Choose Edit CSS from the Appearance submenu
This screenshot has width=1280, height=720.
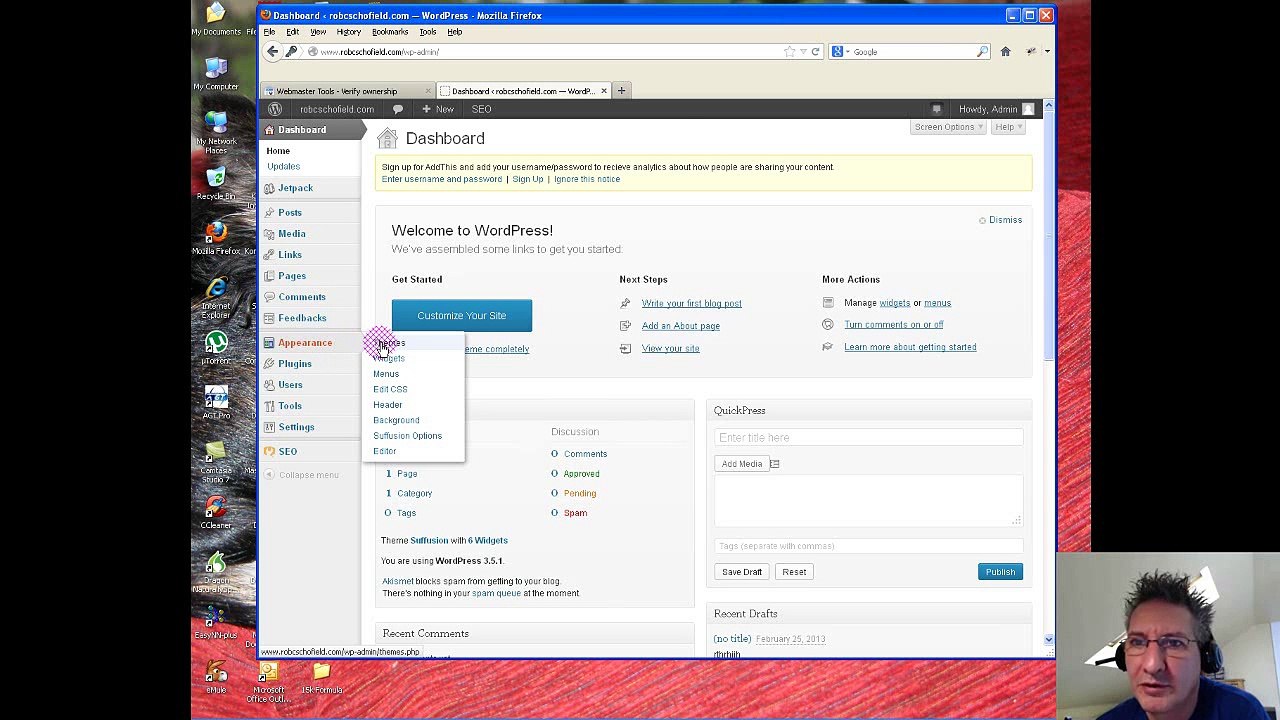tap(390, 389)
